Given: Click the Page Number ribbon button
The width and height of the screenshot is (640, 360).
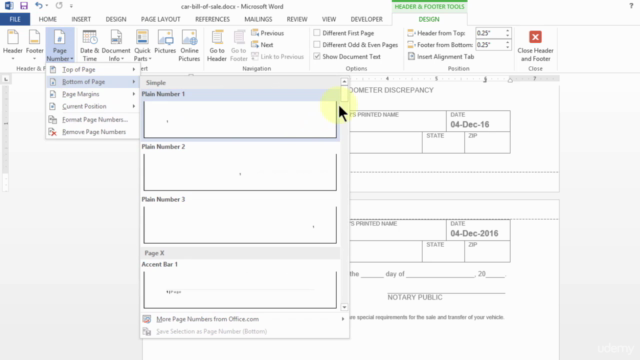Looking at the screenshot, I should click(60, 45).
